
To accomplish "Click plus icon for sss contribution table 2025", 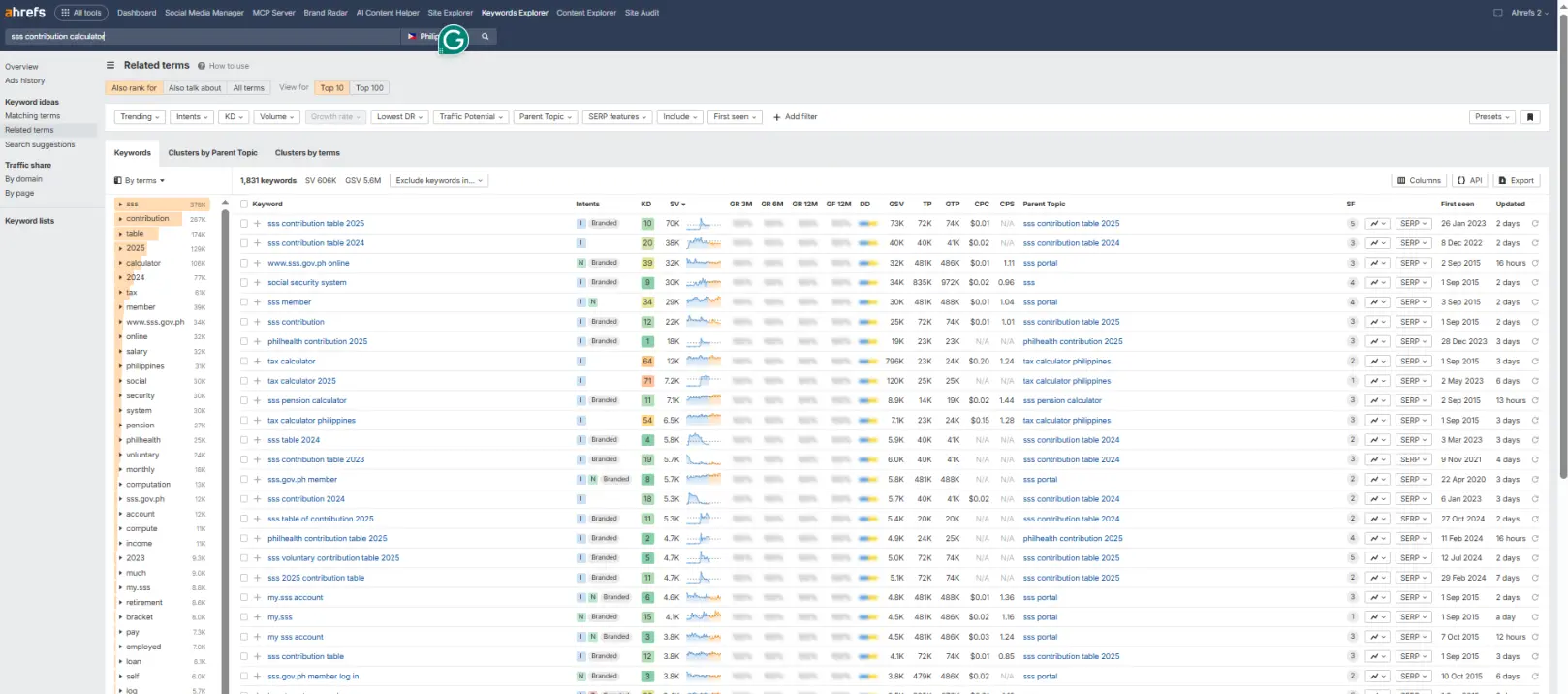I will pos(258,223).
